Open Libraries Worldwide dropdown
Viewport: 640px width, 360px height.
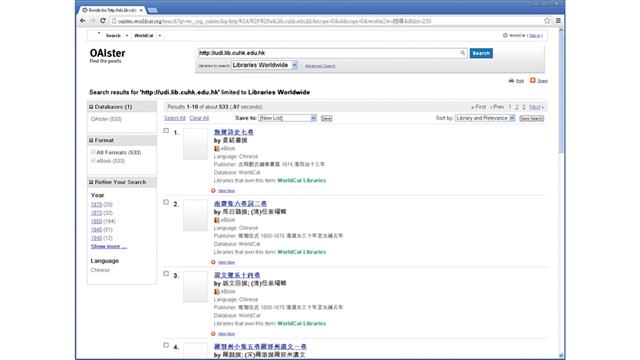point(264,65)
